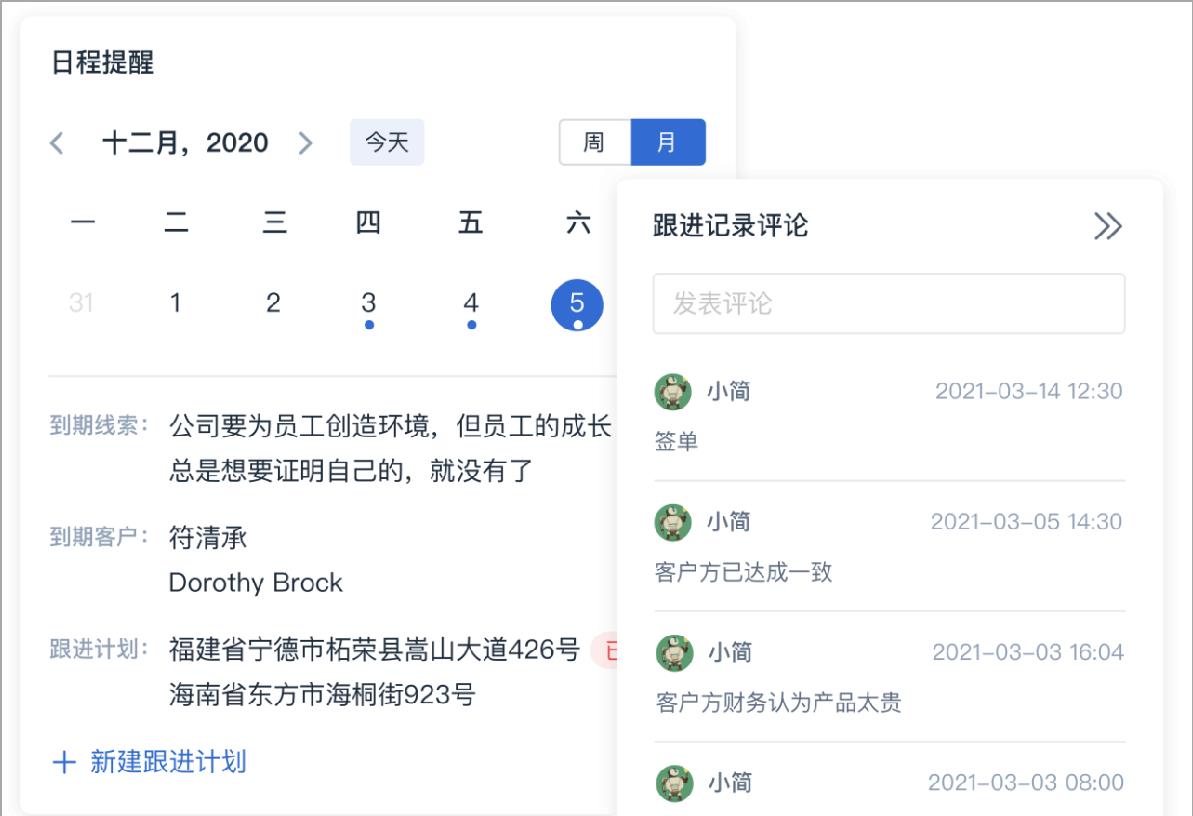
Task: Select date 31 in calendar
Action: 81,303
